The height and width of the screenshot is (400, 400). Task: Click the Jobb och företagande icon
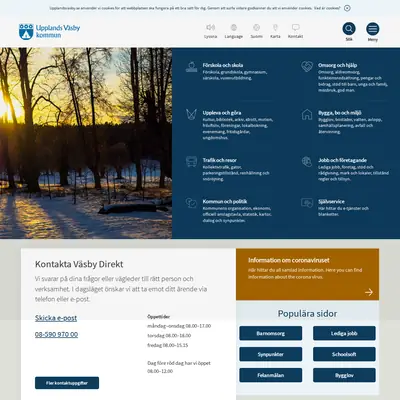tap(307, 162)
